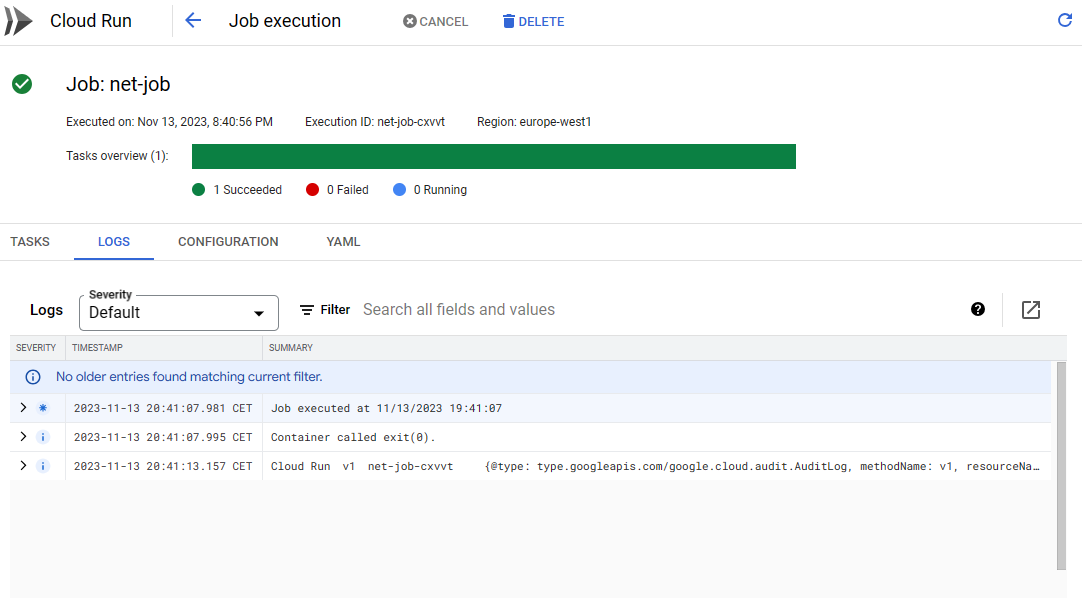Screen dimensions: 1082x598
Task: Expand the Cloud Run audit log entry
Action: click(23, 466)
